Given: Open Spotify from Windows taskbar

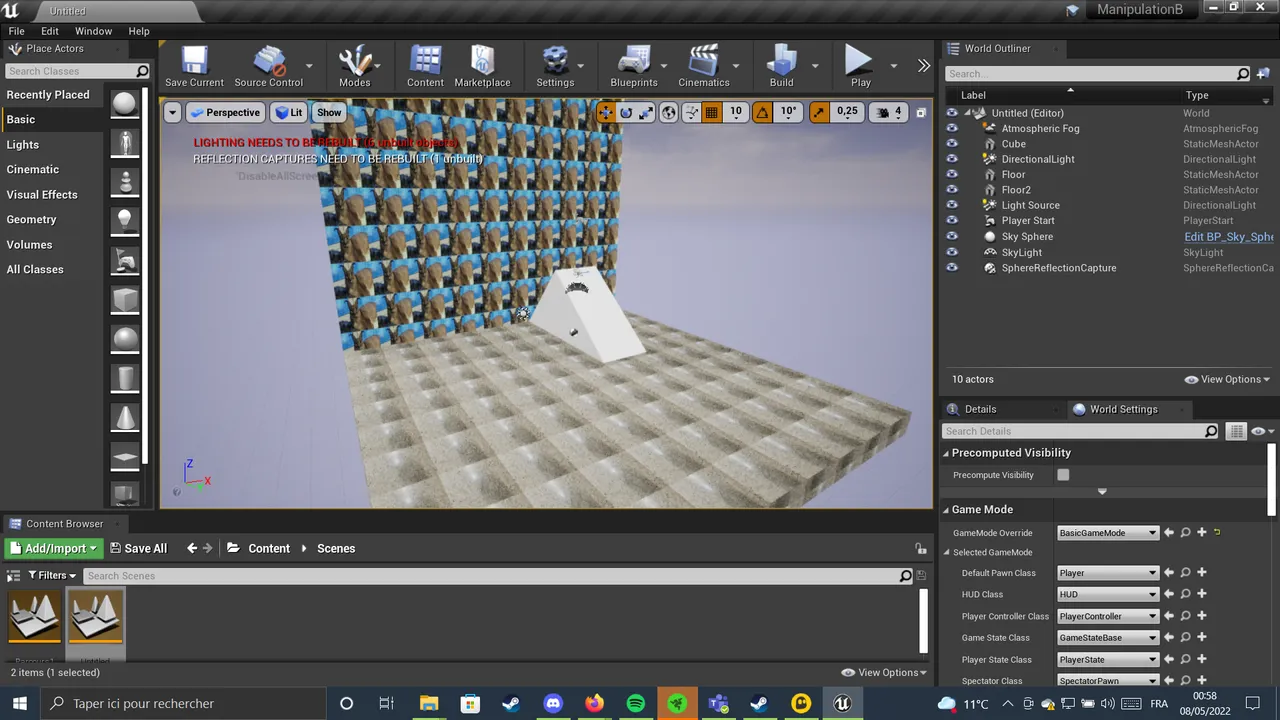Looking at the screenshot, I should coord(636,703).
